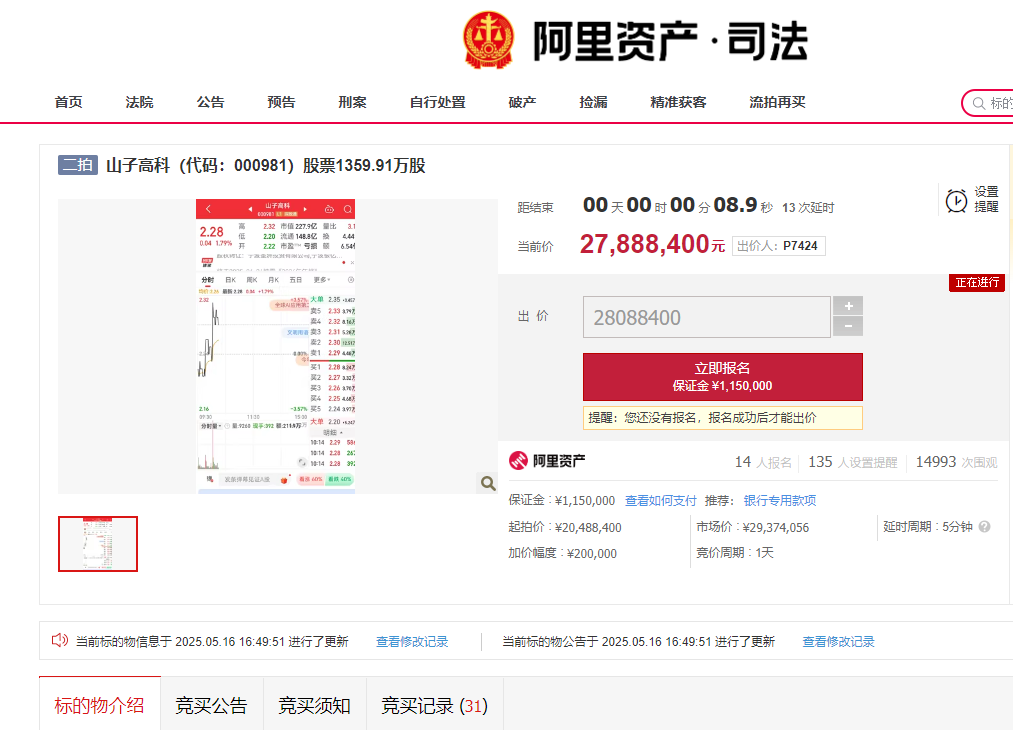Image resolution: width=1013 pixels, height=730 pixels.
Task: Click the 阿里资产 red round logo
Action: click(x=518, y=461)
